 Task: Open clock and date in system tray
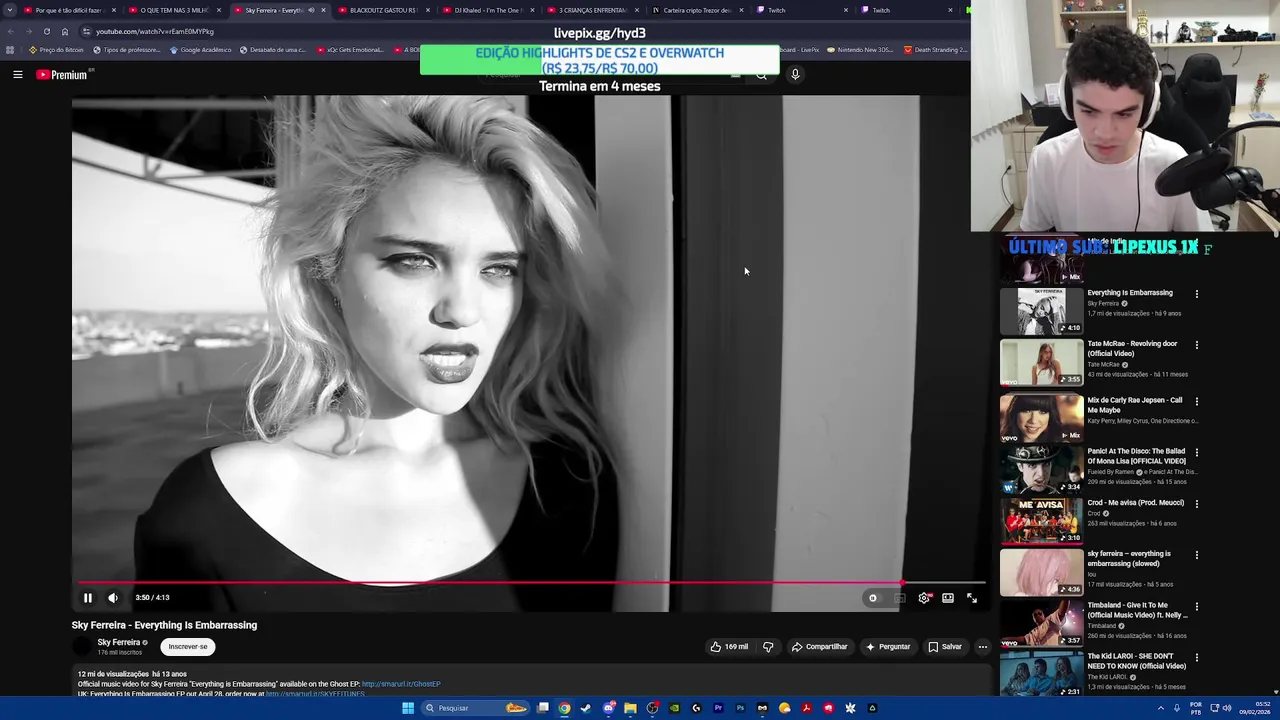click(1255, 708)
